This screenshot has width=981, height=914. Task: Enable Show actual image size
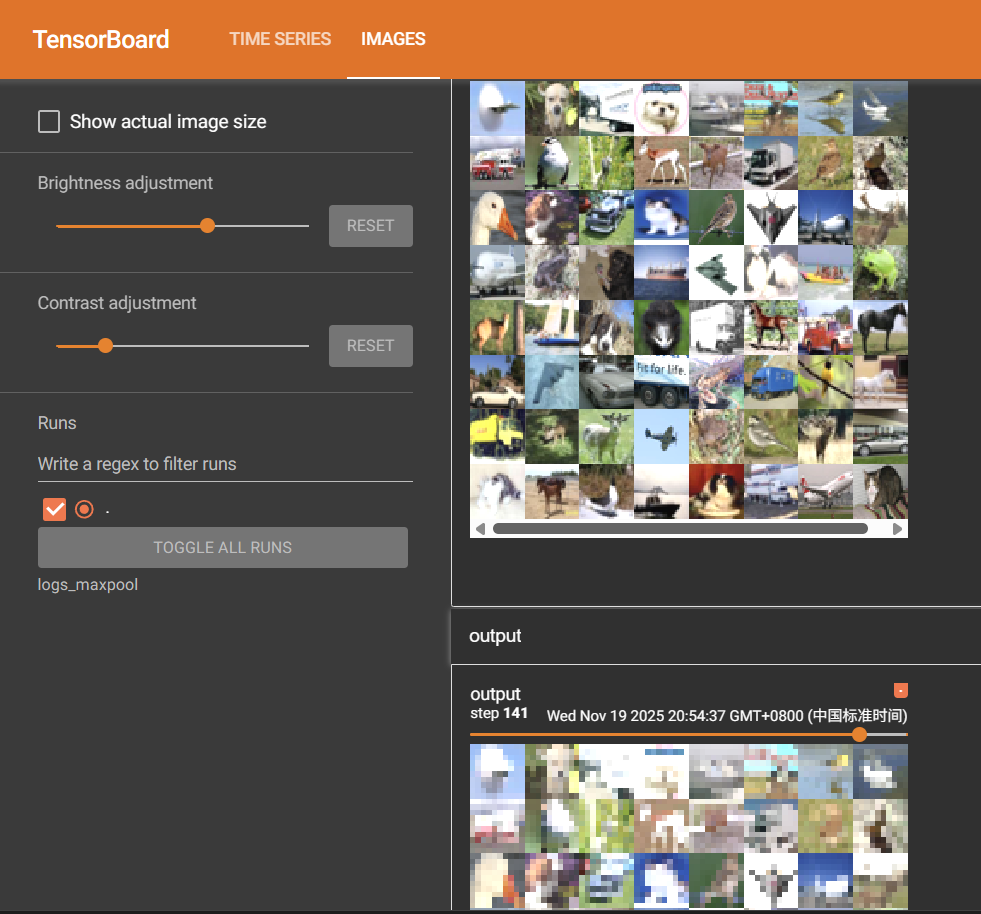click(49, 121)
